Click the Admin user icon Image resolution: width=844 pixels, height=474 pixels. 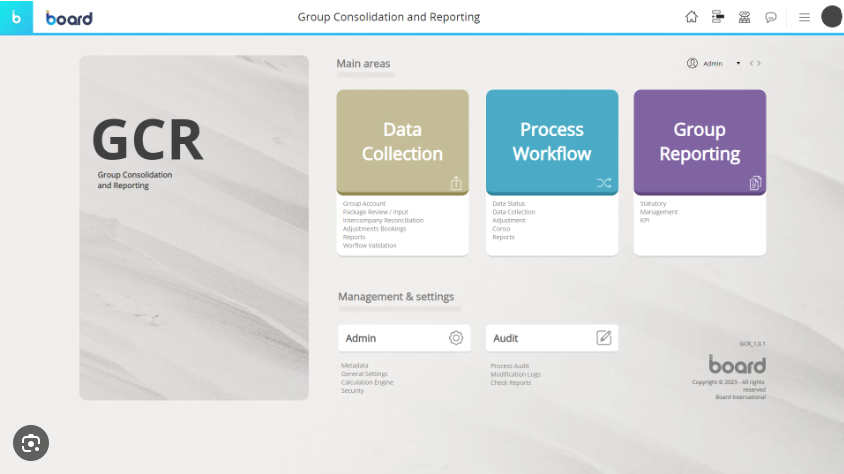pyautogui.click(x=692, y=63)
